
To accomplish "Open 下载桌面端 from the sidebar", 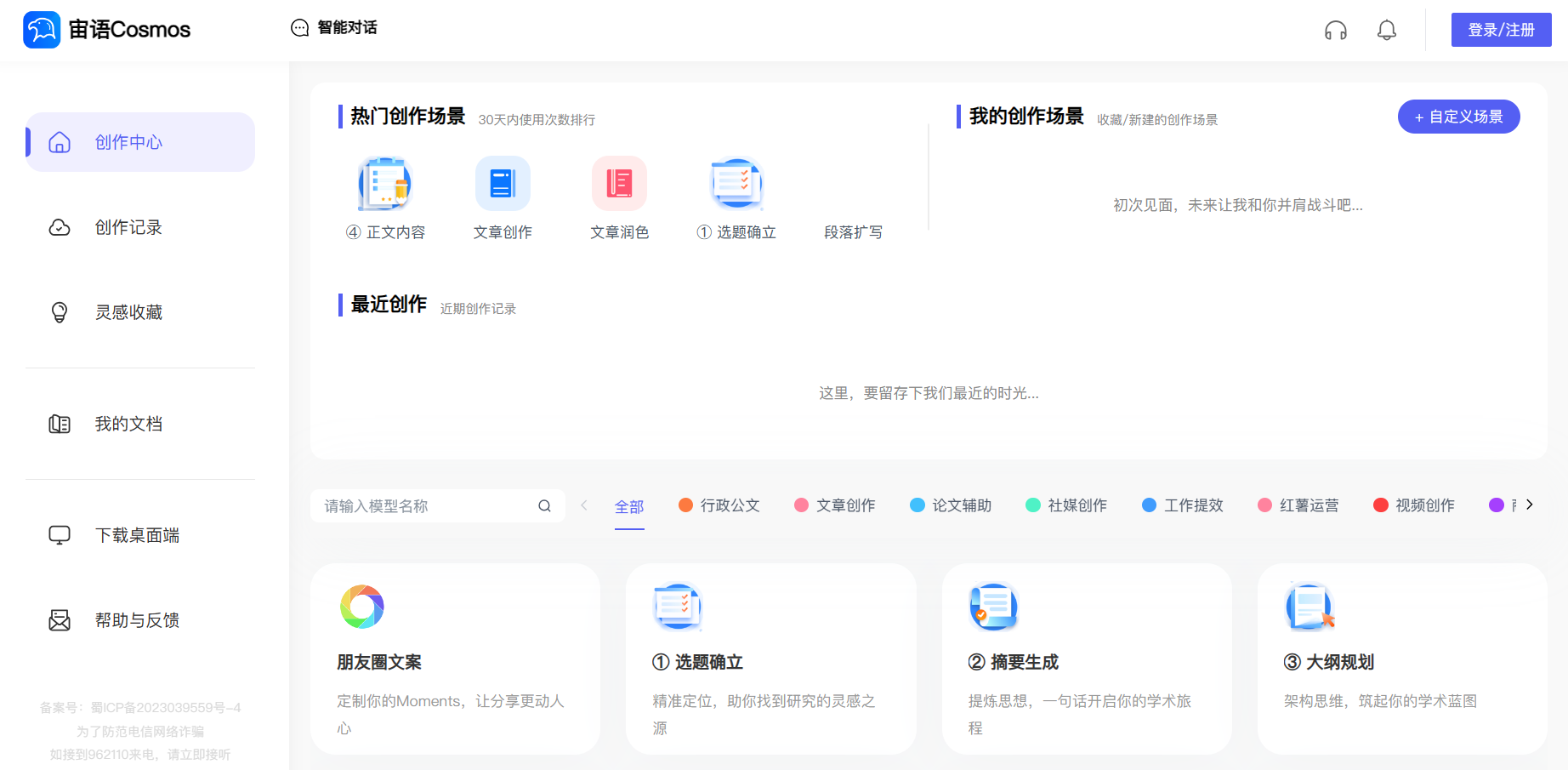I will (136, 535).
